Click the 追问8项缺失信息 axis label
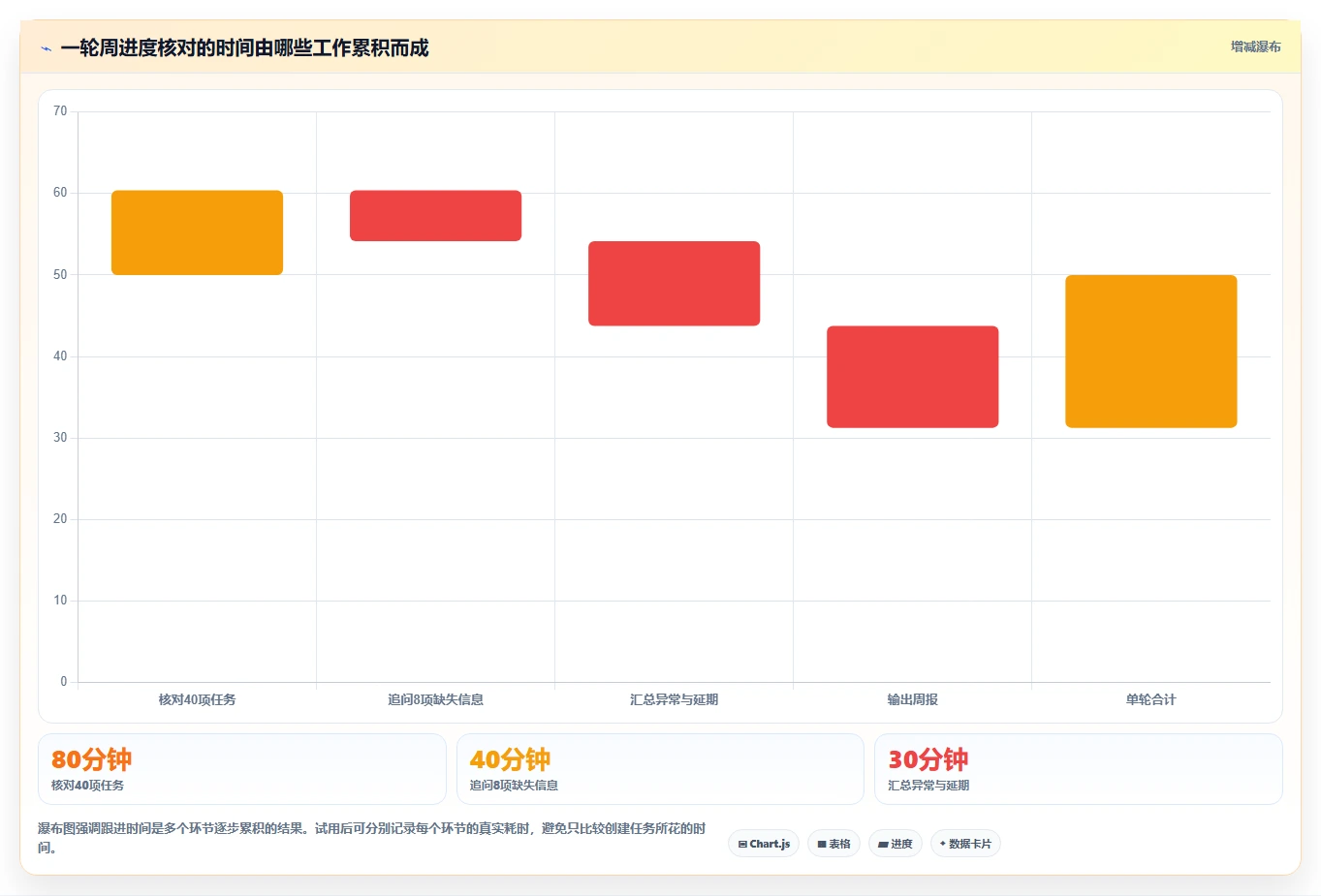1321x896 pixels. click(435, 699)
